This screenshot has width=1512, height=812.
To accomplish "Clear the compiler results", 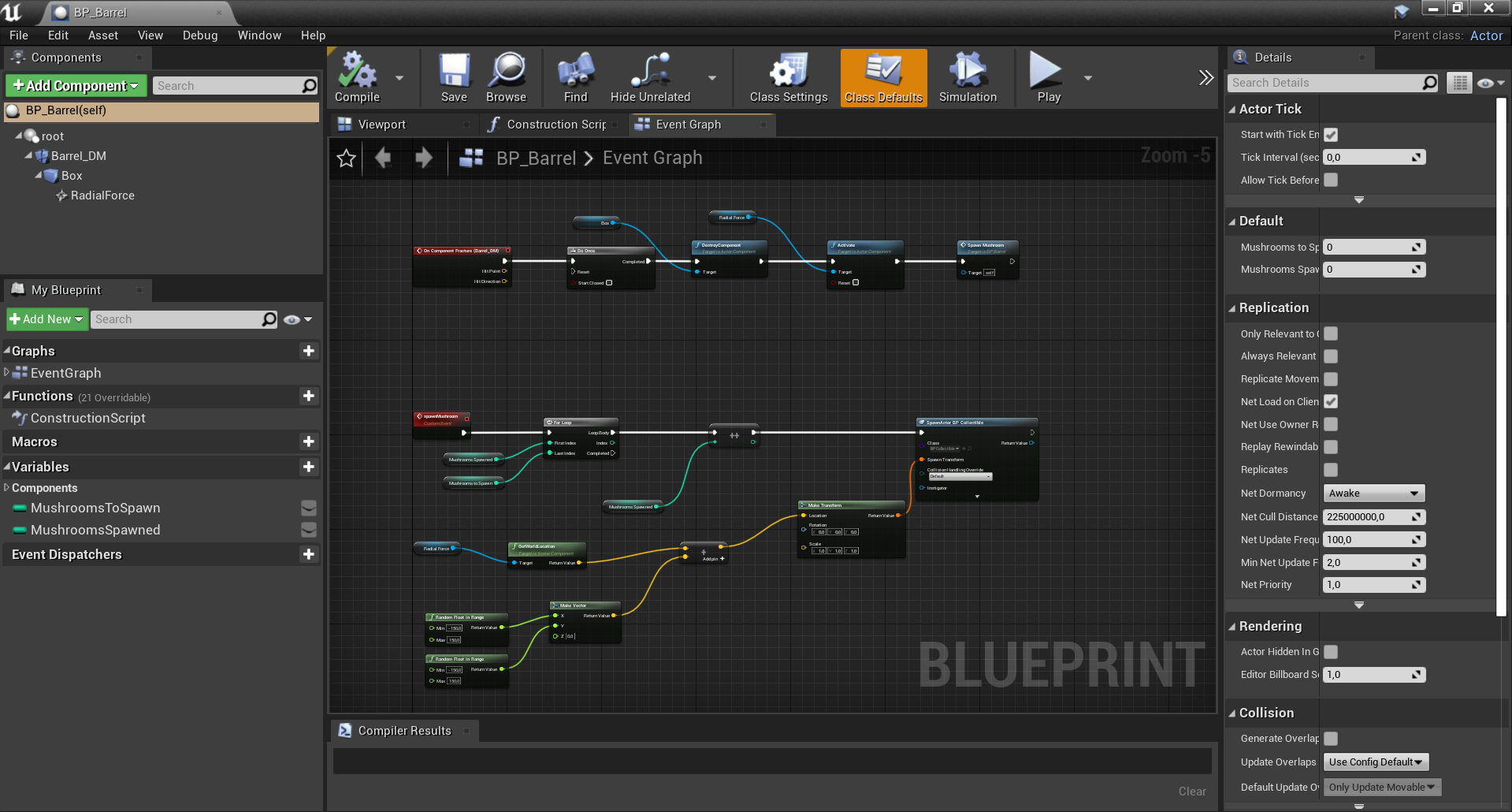I will (1192, 792).
